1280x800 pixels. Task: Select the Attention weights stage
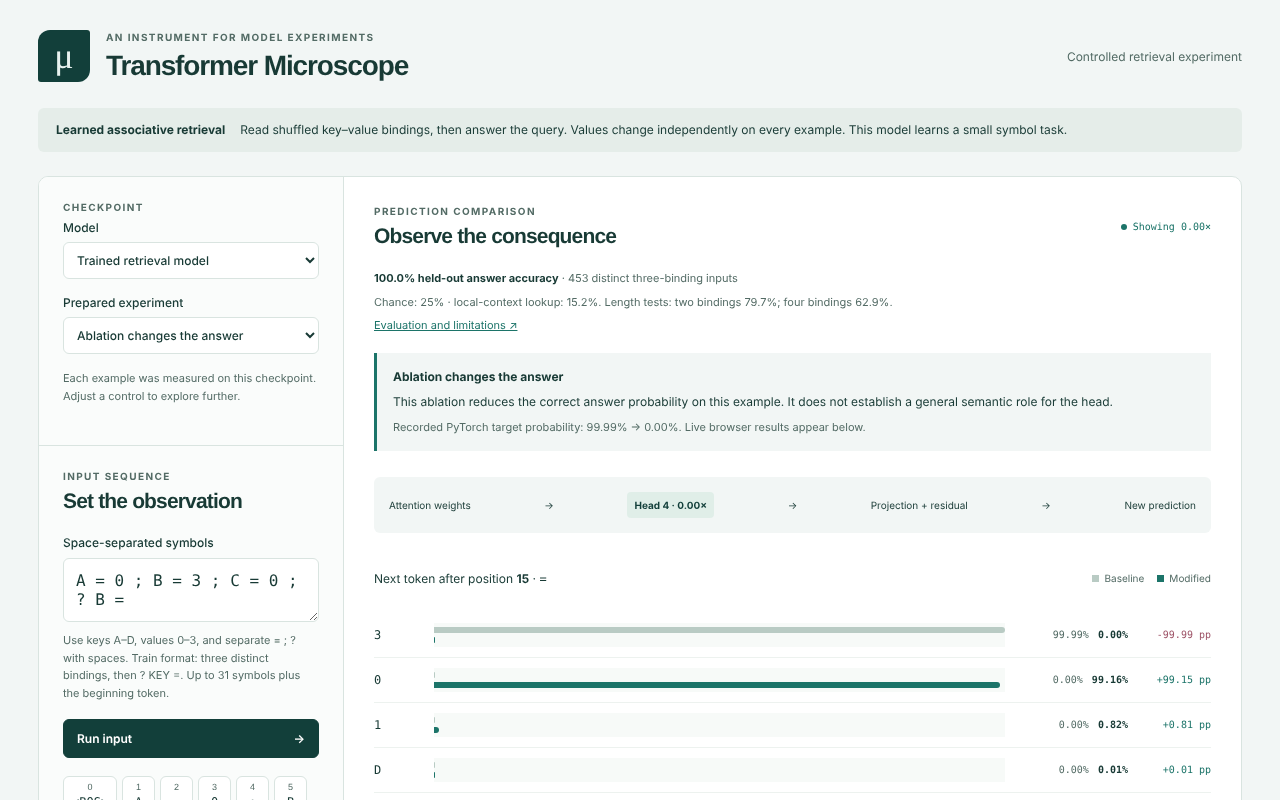(430, 506)
